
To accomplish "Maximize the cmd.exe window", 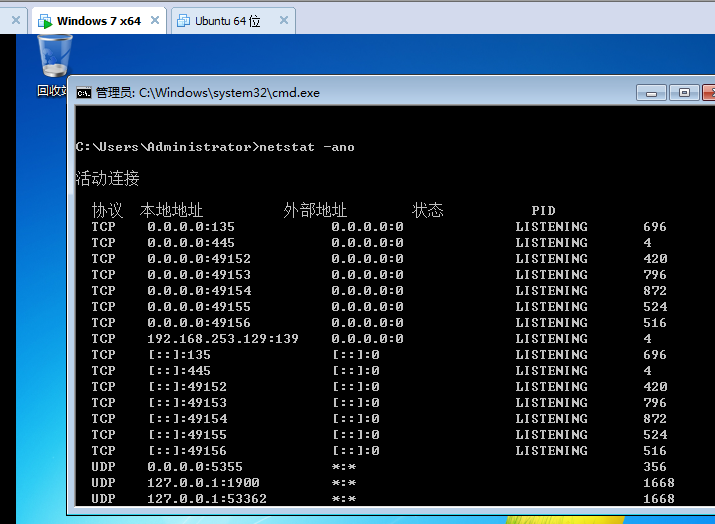I will coord(684,93).
